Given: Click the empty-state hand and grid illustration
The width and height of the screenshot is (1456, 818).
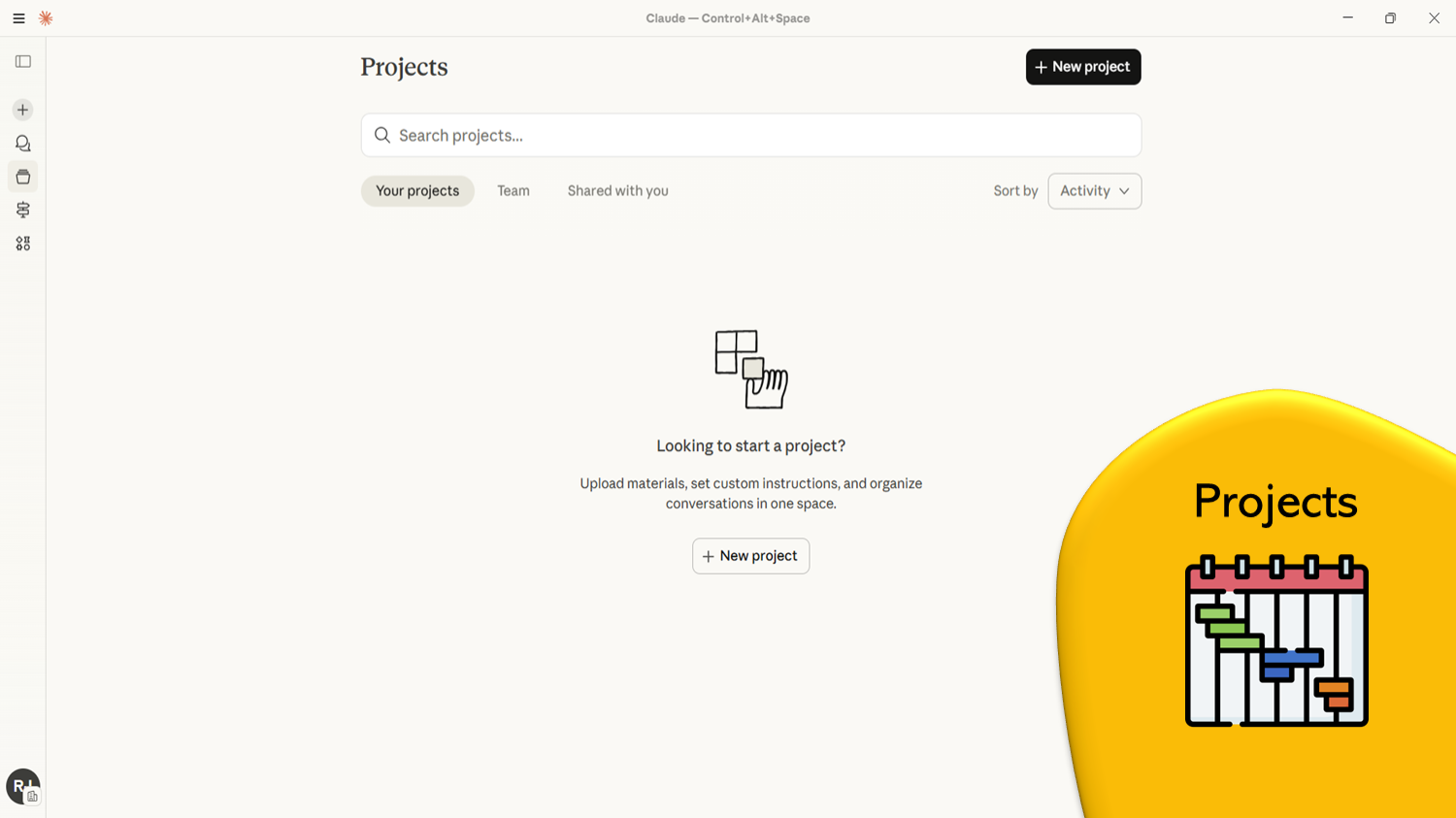Looking at the screenshot, I should [x=750, y=369].
